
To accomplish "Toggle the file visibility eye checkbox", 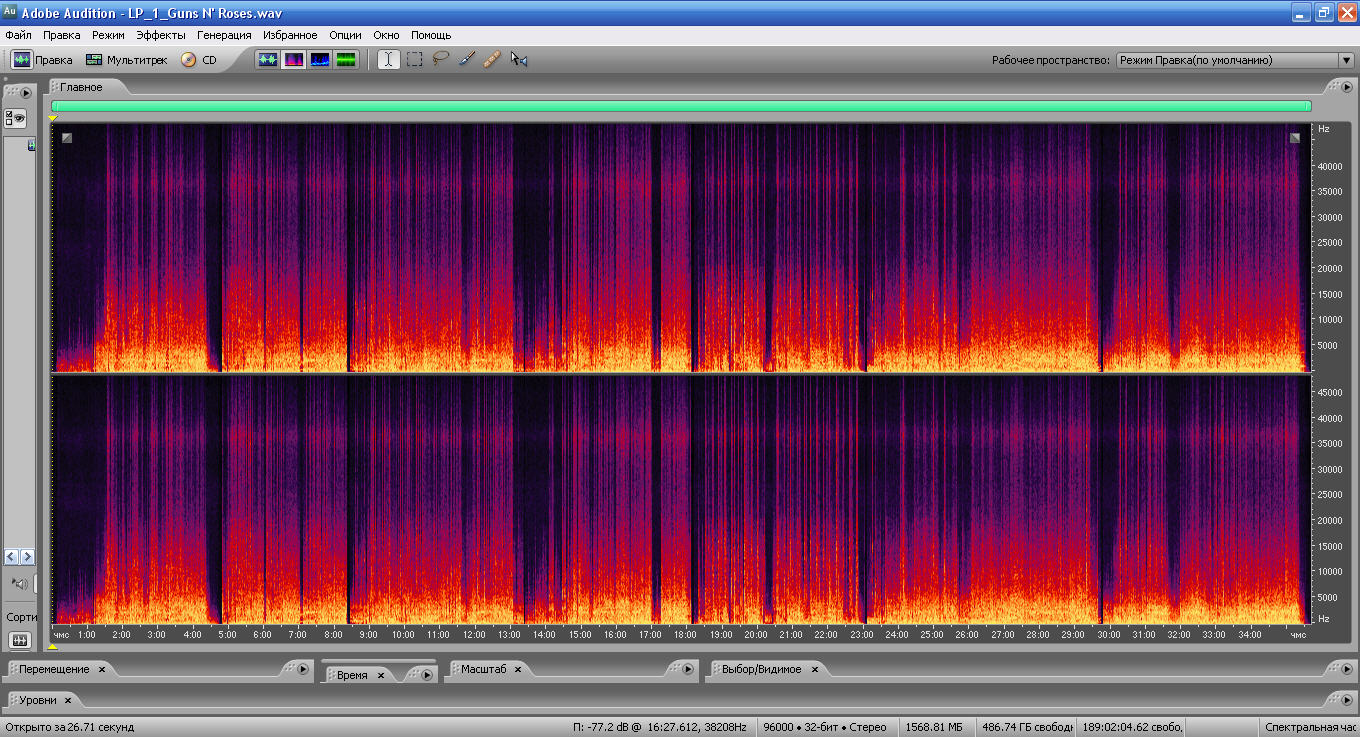I will (x=15, y=118).
